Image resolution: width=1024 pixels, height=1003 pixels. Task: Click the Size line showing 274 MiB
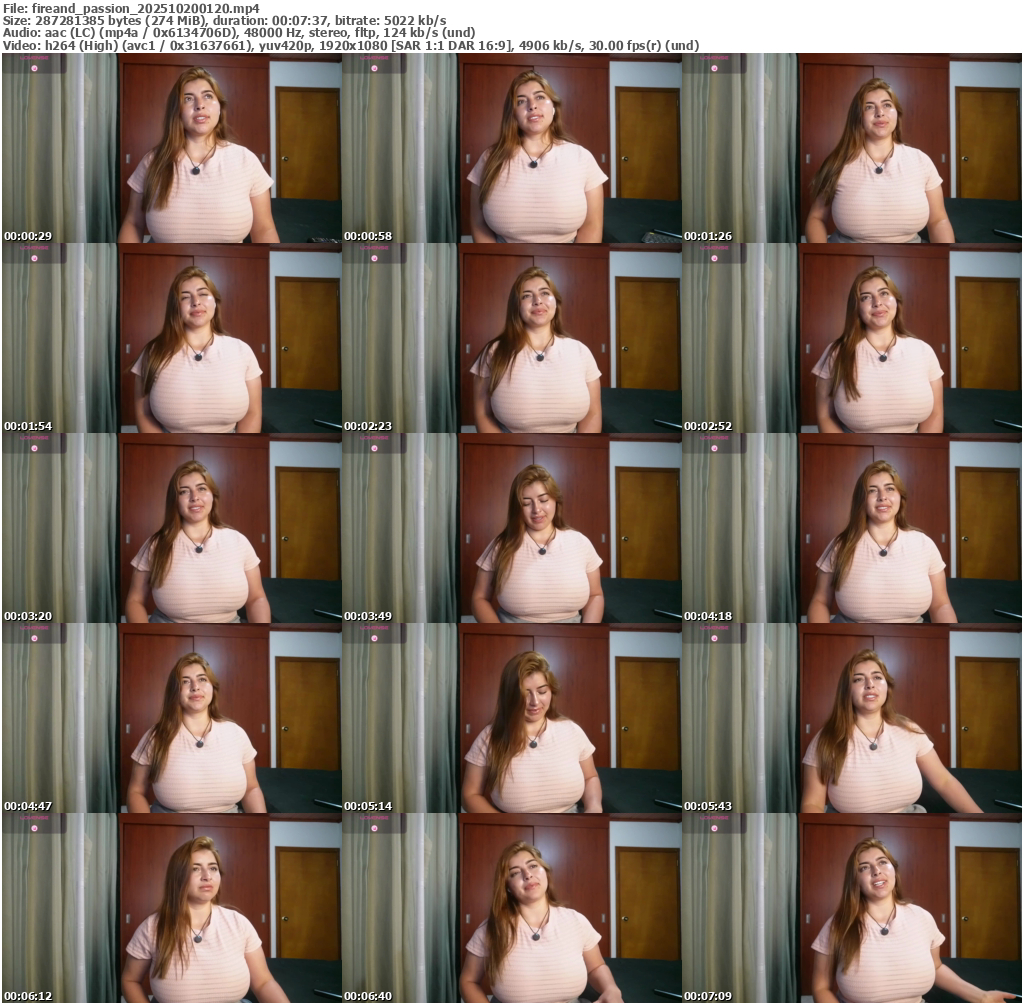[x=225, y=21]
